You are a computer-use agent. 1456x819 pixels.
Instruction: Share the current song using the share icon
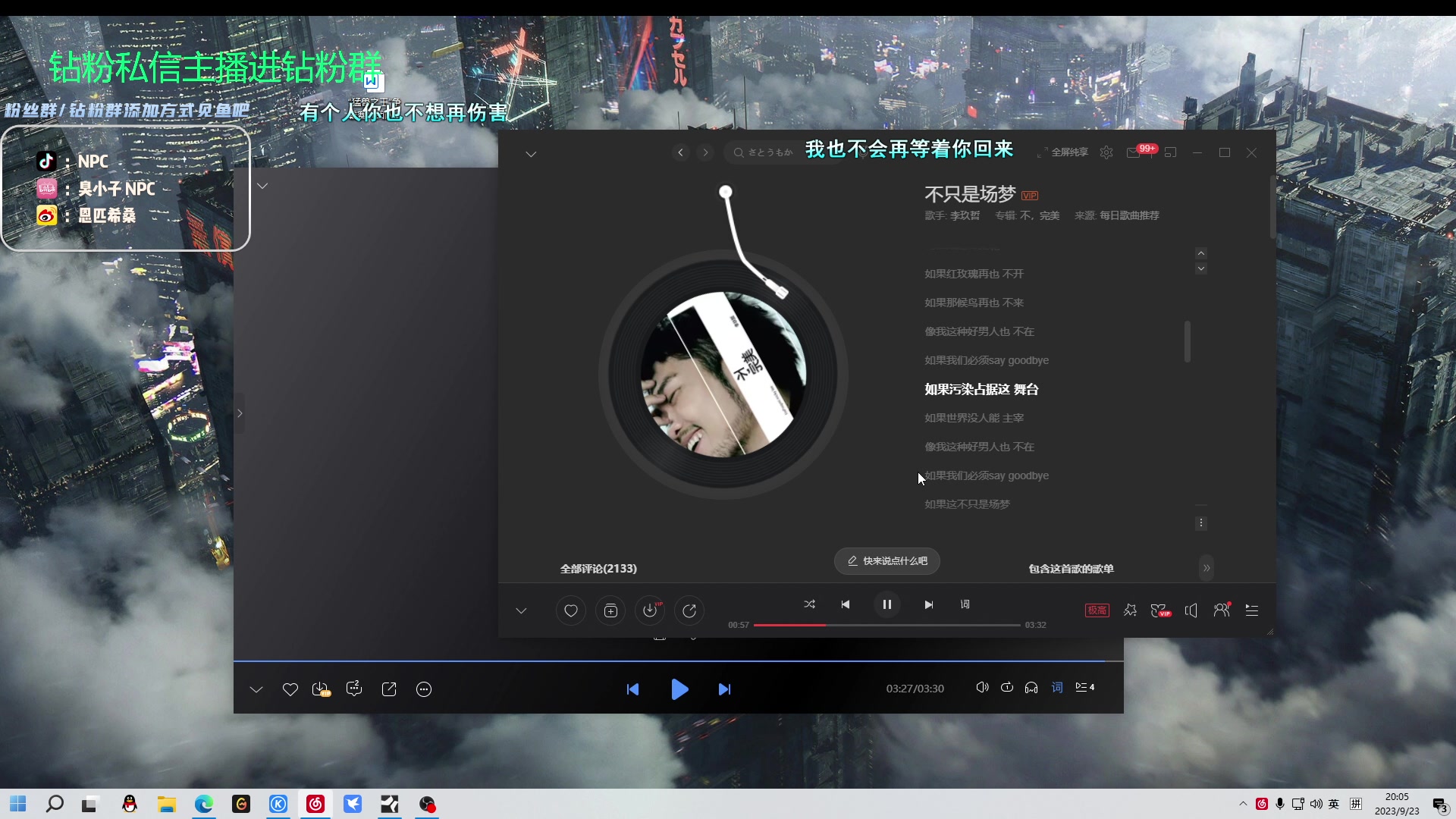pyautogui.click(x=689, y=610)
